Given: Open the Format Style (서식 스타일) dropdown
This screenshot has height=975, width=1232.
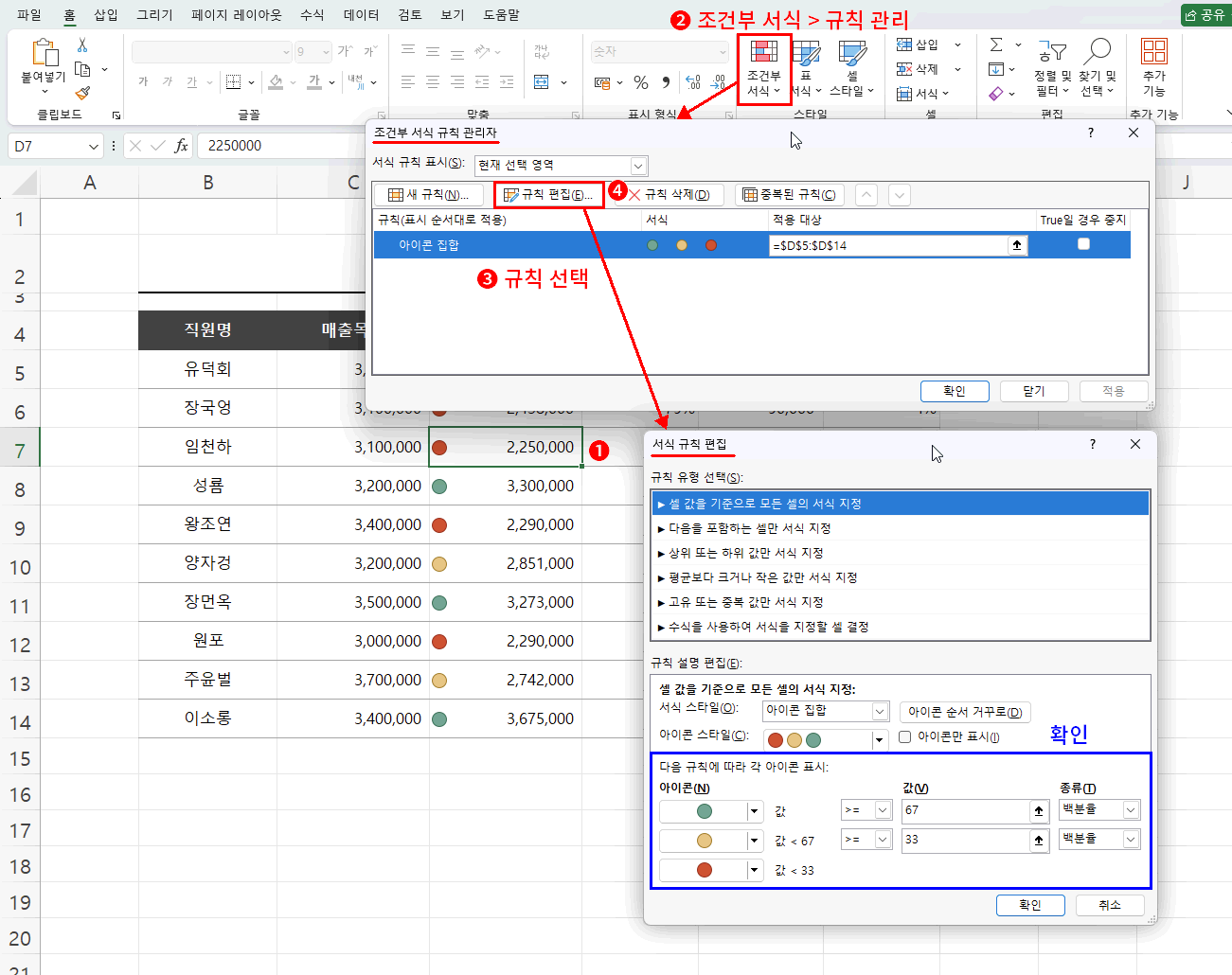Looking at the screenshot, I should pos(880,711).
